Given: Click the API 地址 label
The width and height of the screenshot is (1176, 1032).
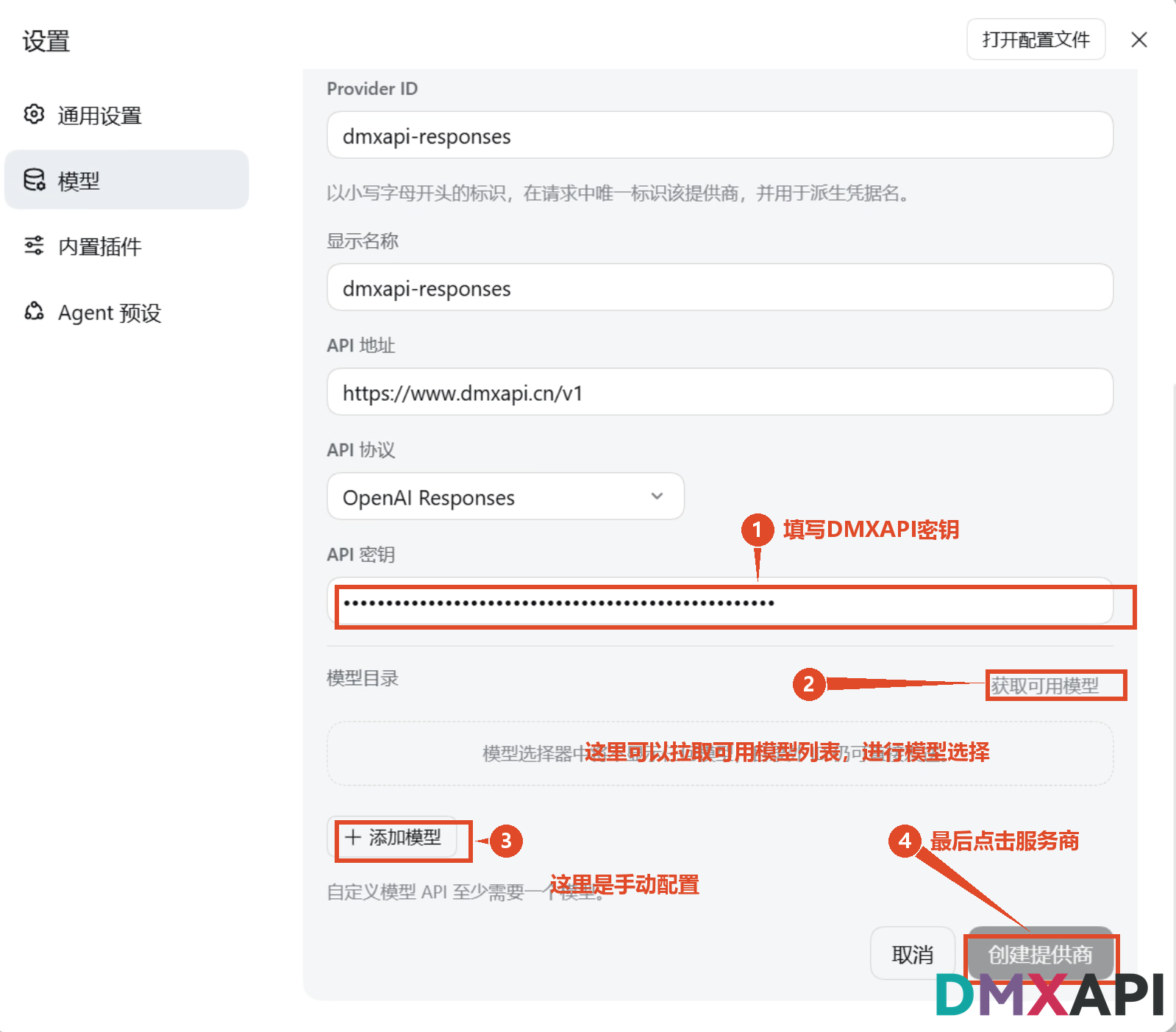Looking at the screenshot, I should (x=361, y=346).
